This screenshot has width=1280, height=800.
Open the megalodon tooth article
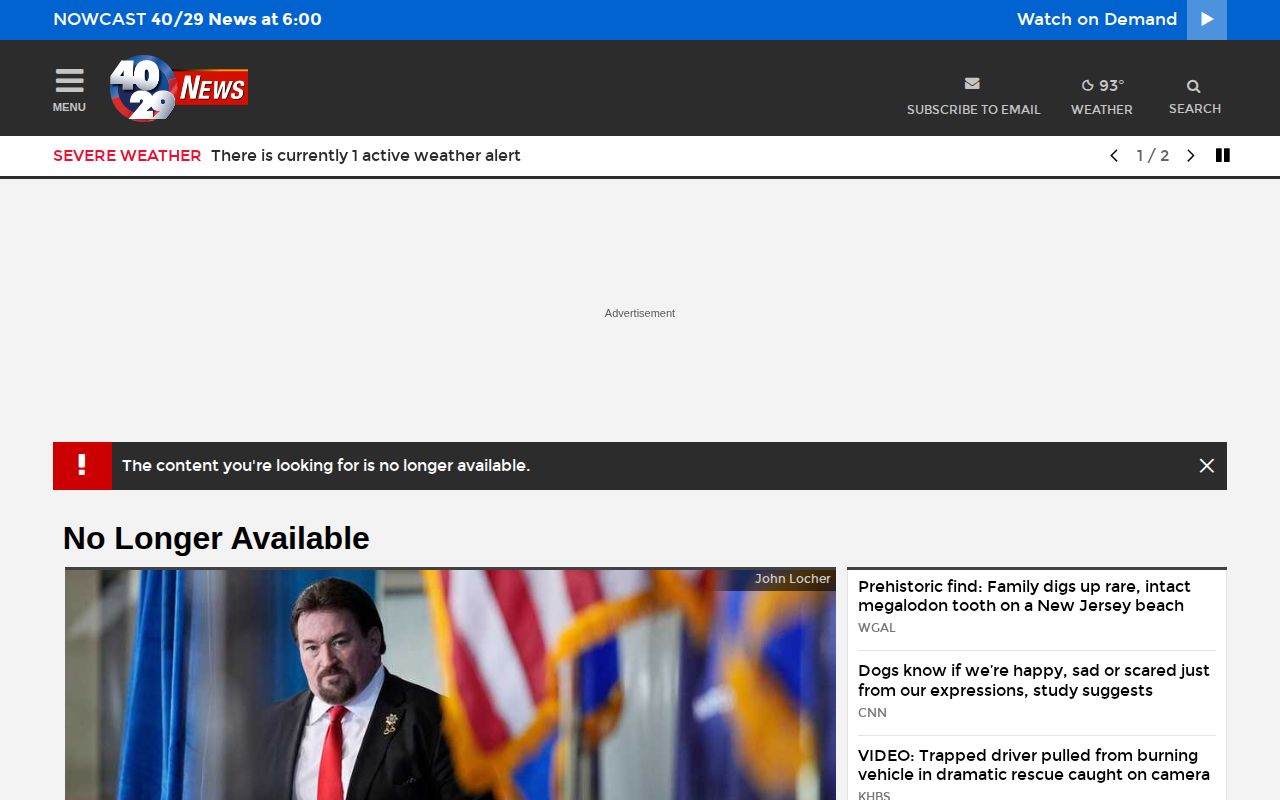(1024, 596)
